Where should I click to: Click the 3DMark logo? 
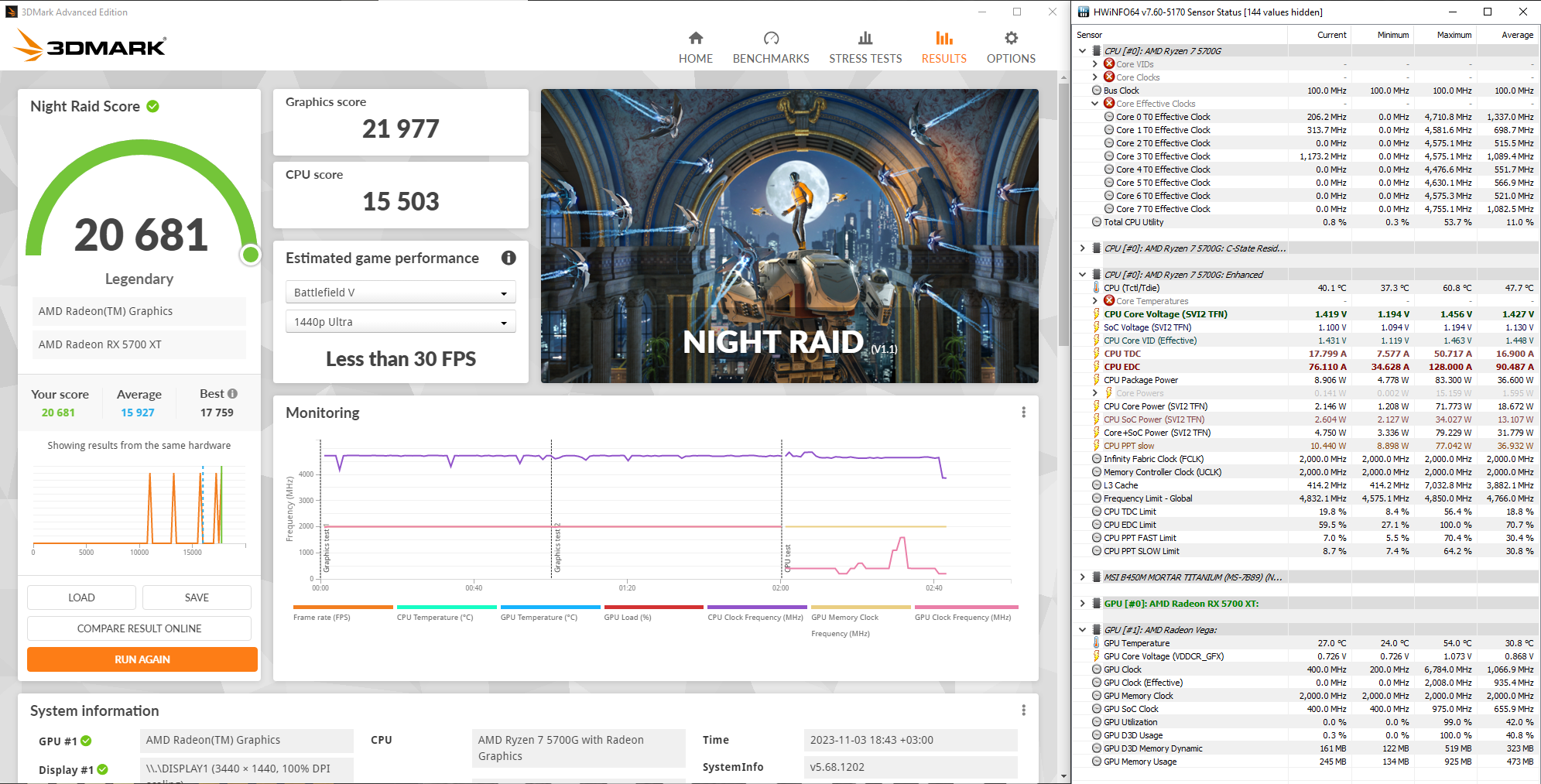pyautogui.click(x=90, y=45)
